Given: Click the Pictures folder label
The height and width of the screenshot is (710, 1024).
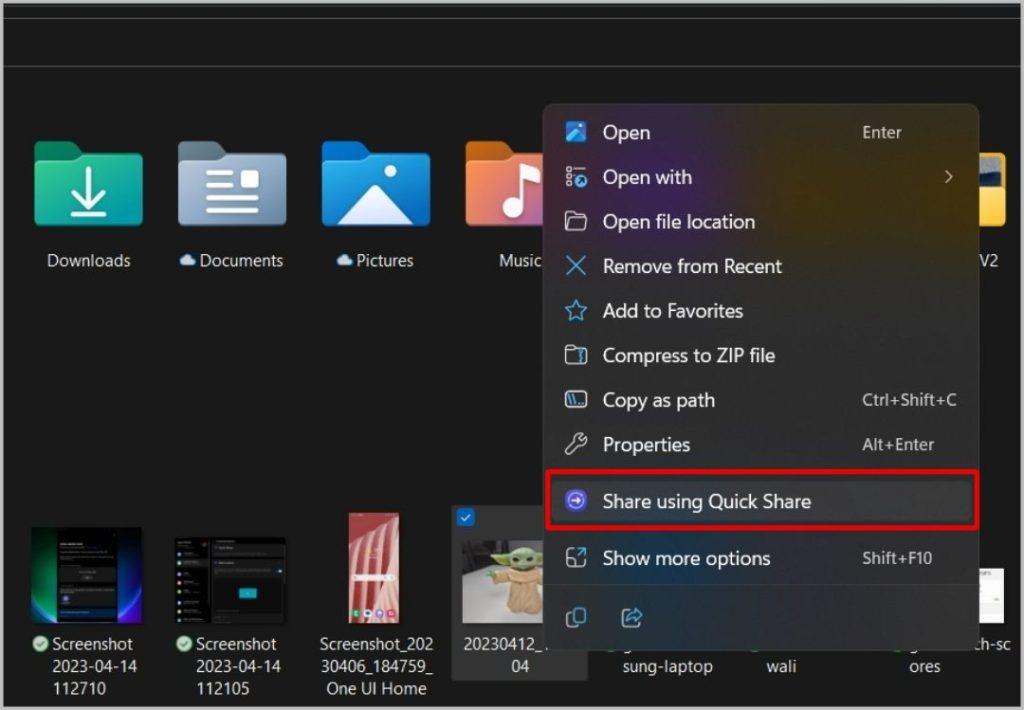Looking at the screenshot, I should (x=385, y=261).
